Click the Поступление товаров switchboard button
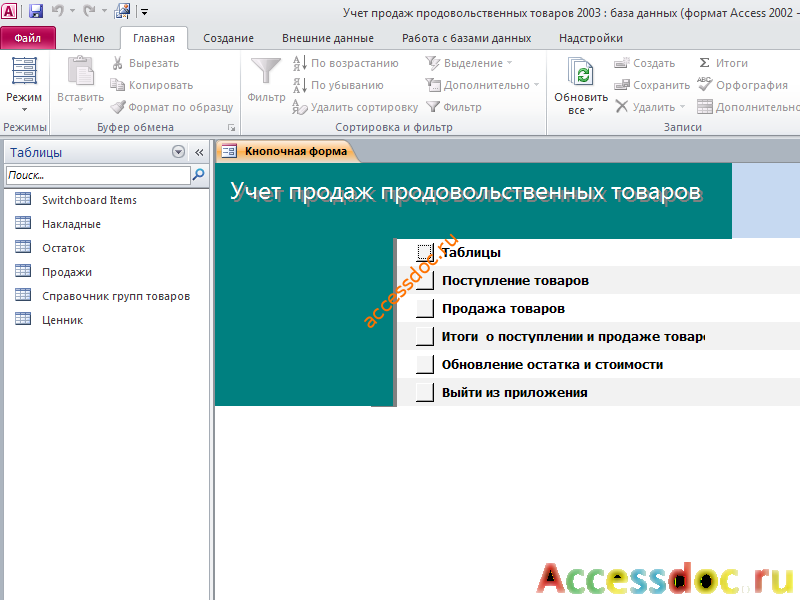 click(425, 281)
